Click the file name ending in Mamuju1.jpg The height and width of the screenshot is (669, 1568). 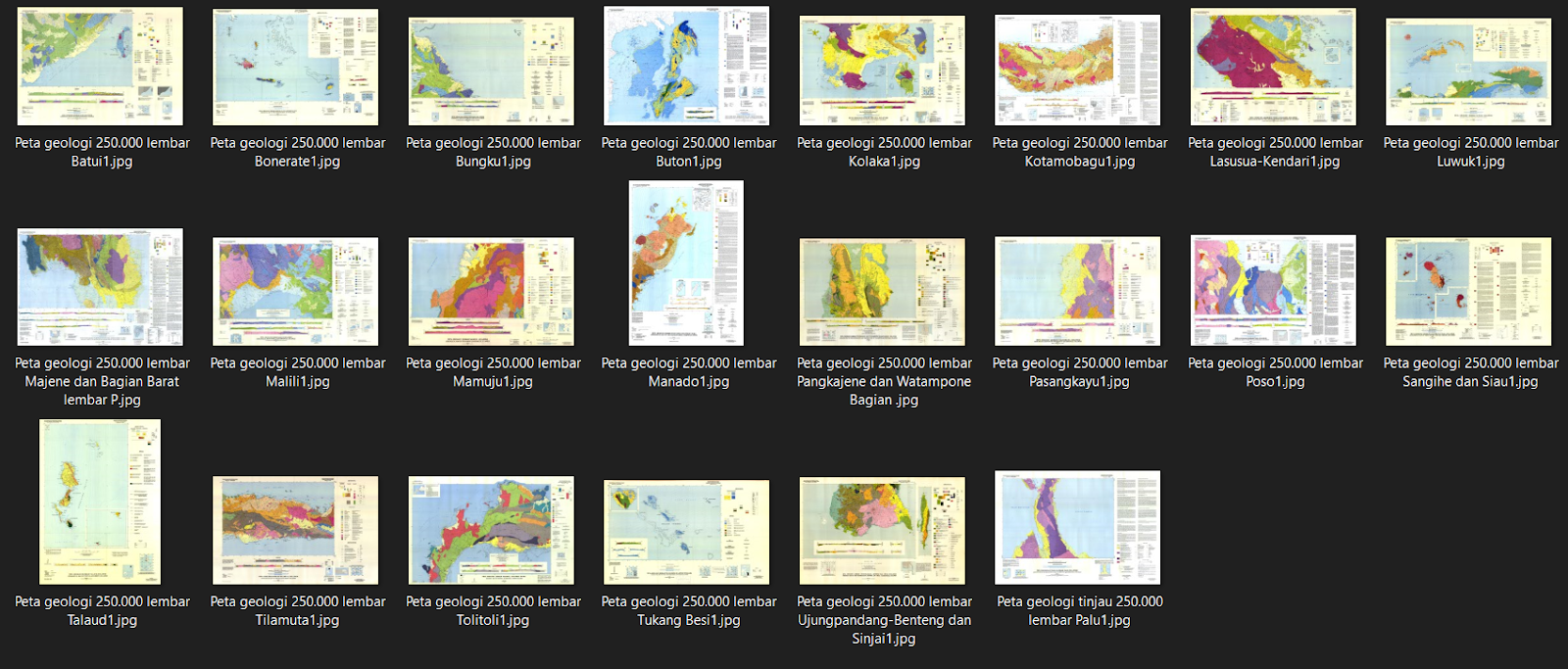click(x=493, y=372)
